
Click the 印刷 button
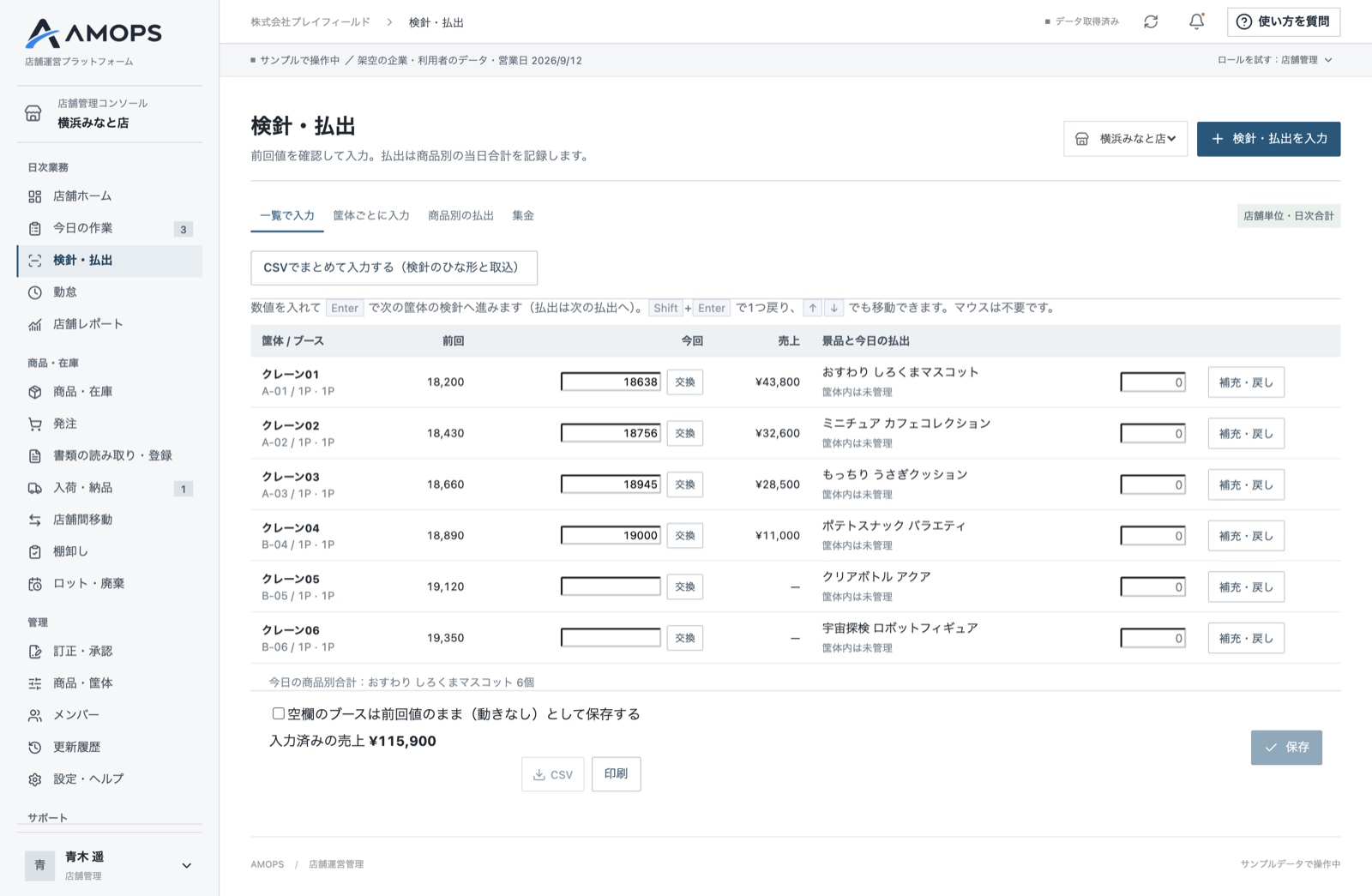[616, 774]
